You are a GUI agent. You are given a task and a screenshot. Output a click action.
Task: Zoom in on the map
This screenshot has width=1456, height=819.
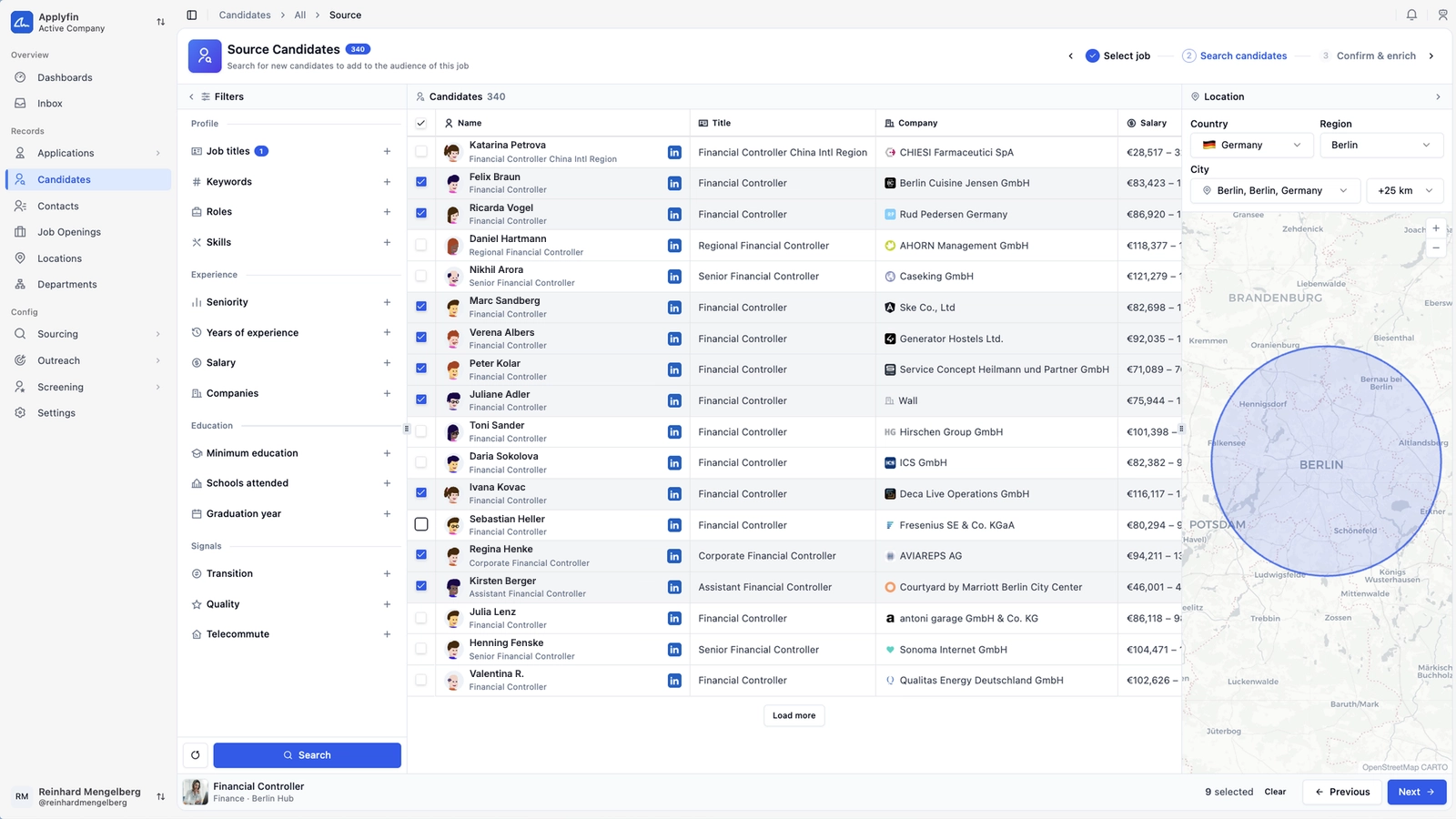(x=1436, y=228)
